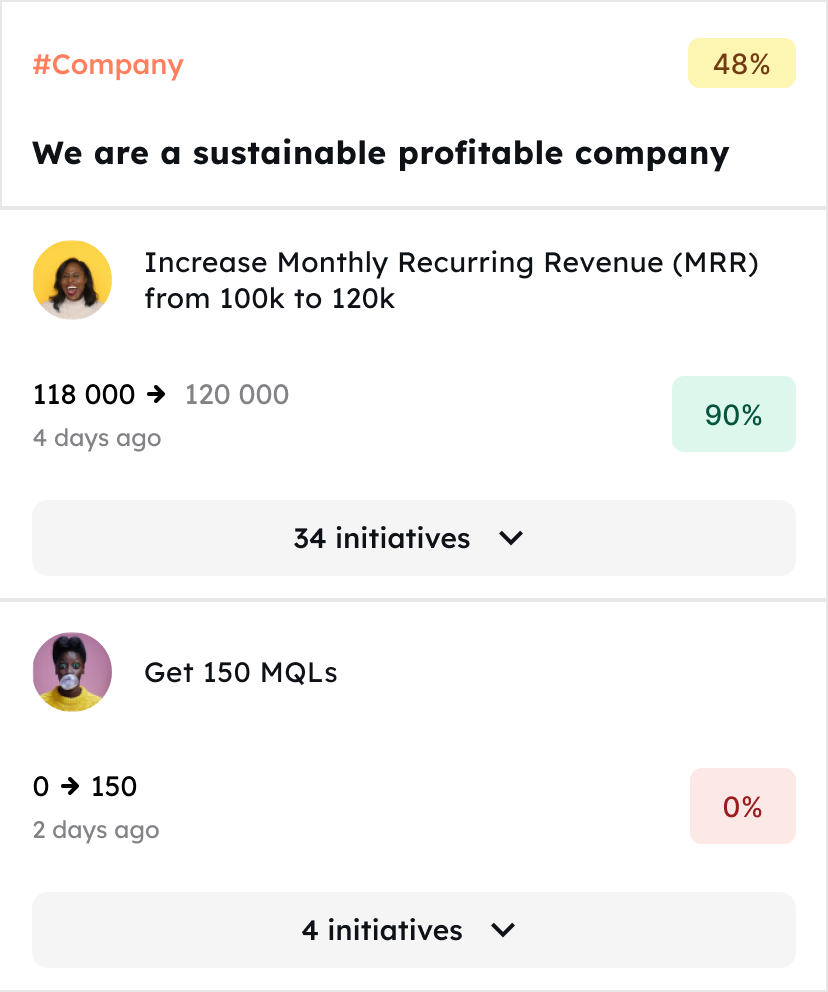Click the target value 120 000
The image size is (828, 992).
pos(237,395)
